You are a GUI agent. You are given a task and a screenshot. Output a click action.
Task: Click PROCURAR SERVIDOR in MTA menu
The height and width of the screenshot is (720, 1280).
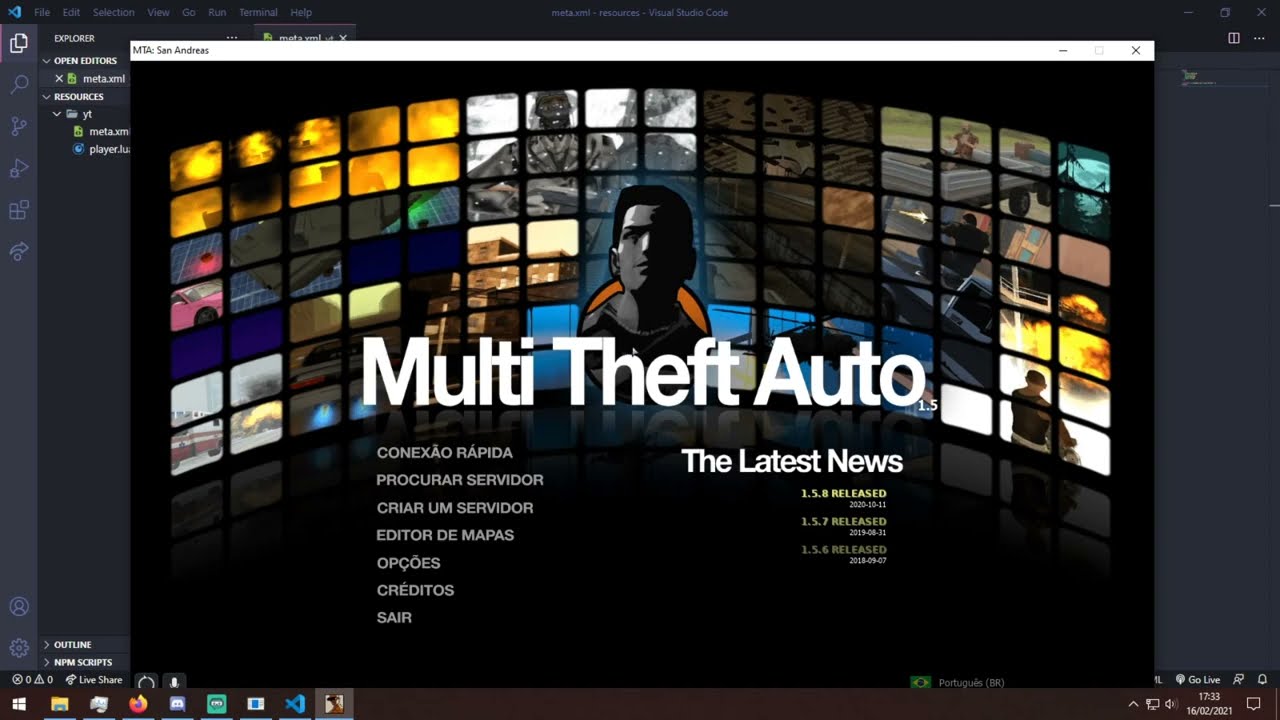(459, 480)
